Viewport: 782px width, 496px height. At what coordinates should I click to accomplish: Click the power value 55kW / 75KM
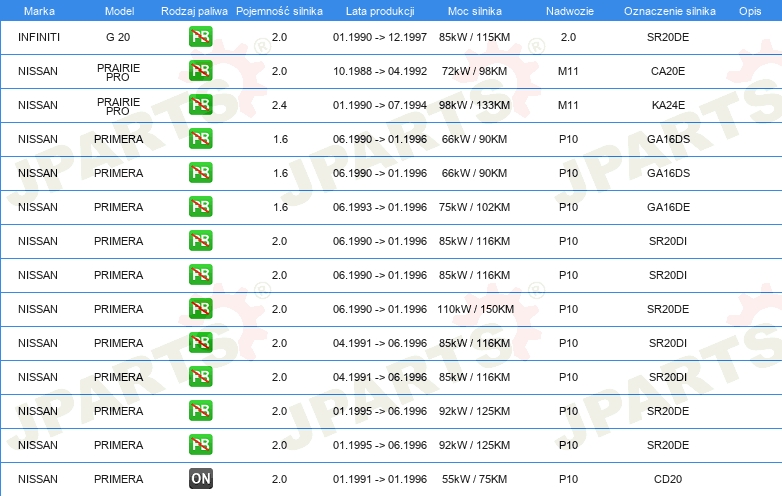pyautogui.click(x=474, y=479)
